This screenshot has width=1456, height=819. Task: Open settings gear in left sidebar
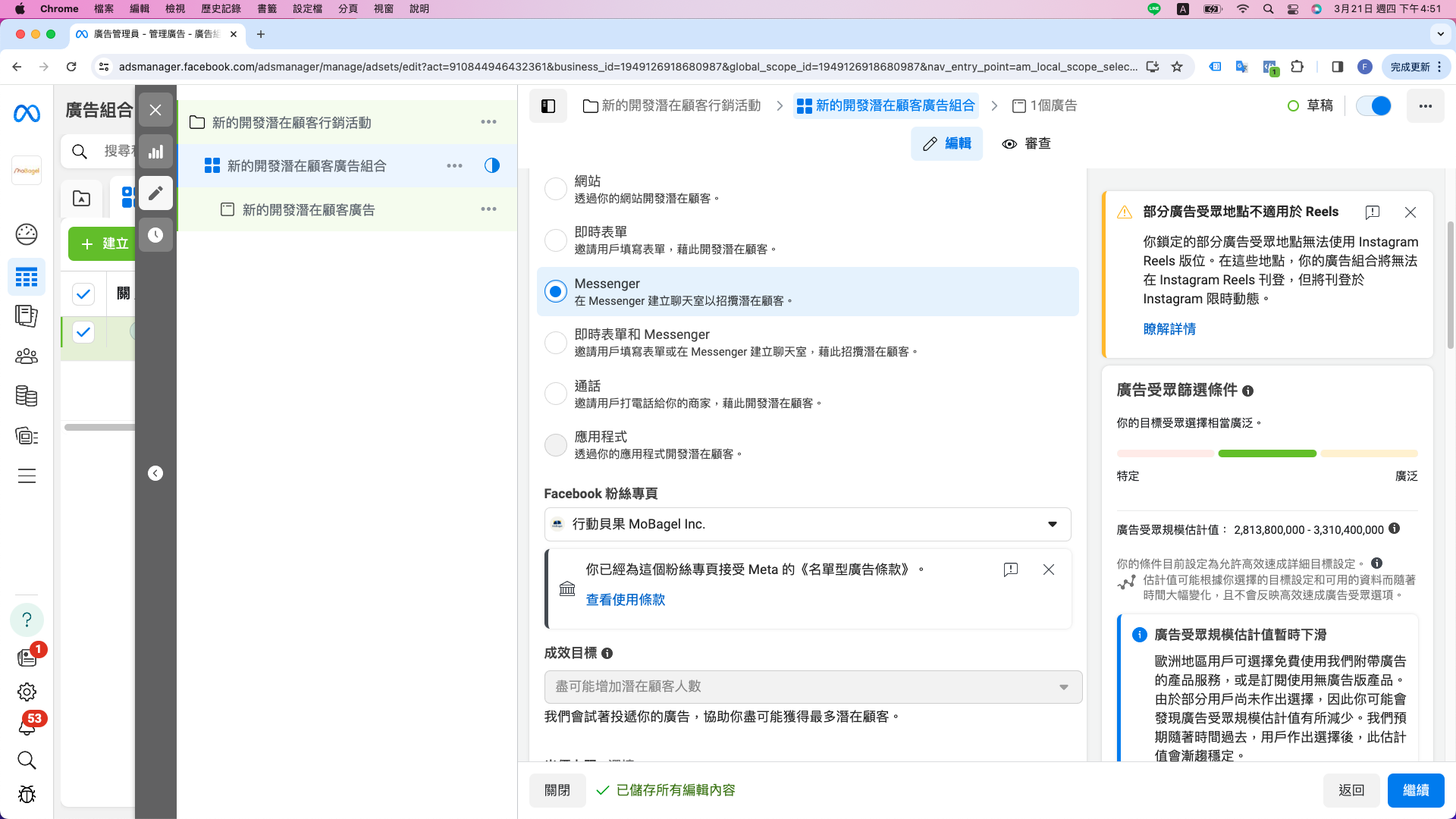27,692
